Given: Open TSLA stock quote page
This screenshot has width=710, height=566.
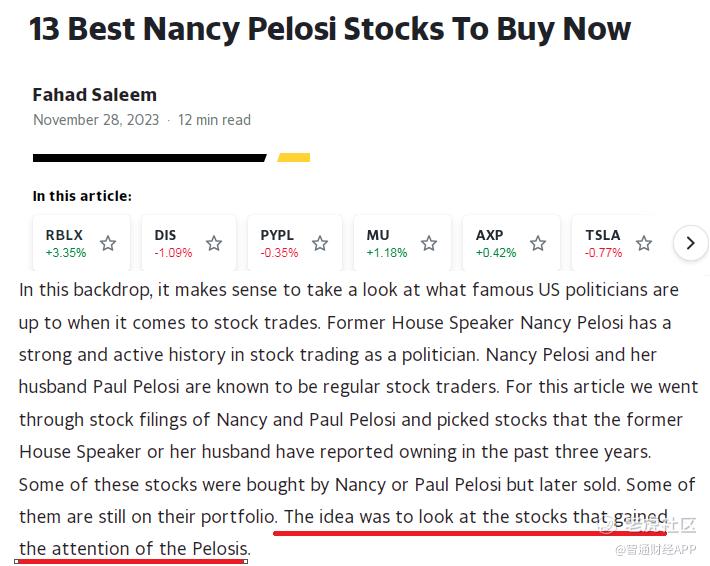Looking at the screenshot, I should (x=602, y=235).
